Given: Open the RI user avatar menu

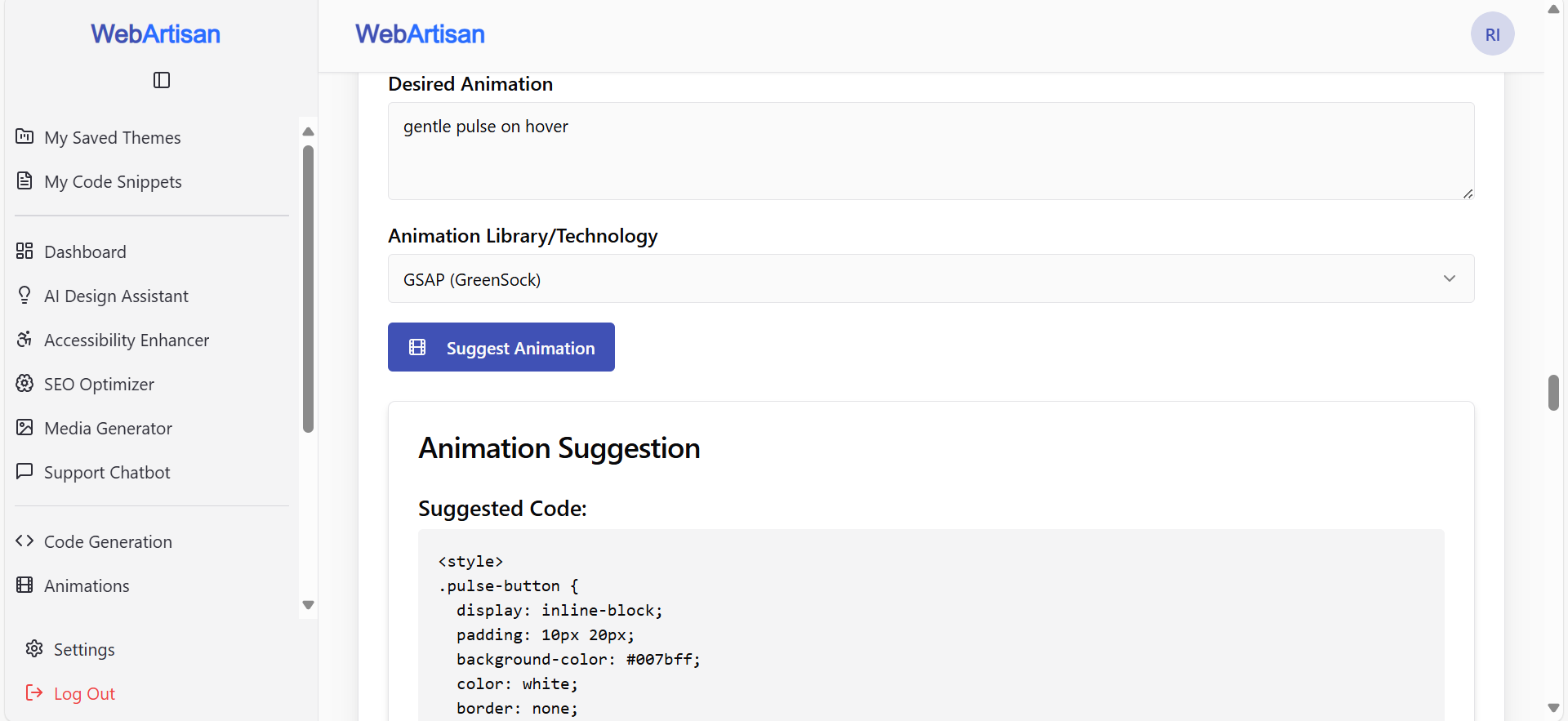Looking at the screenshot, I should pyautogui.click(x=1492, y=34).
